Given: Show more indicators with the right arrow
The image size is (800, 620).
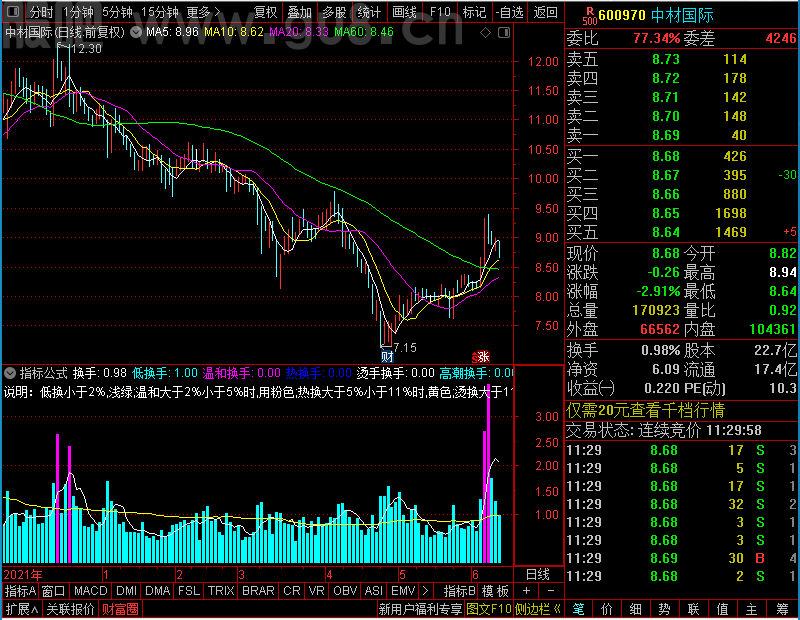Looking at the screenshot, I should coord(425,590).
